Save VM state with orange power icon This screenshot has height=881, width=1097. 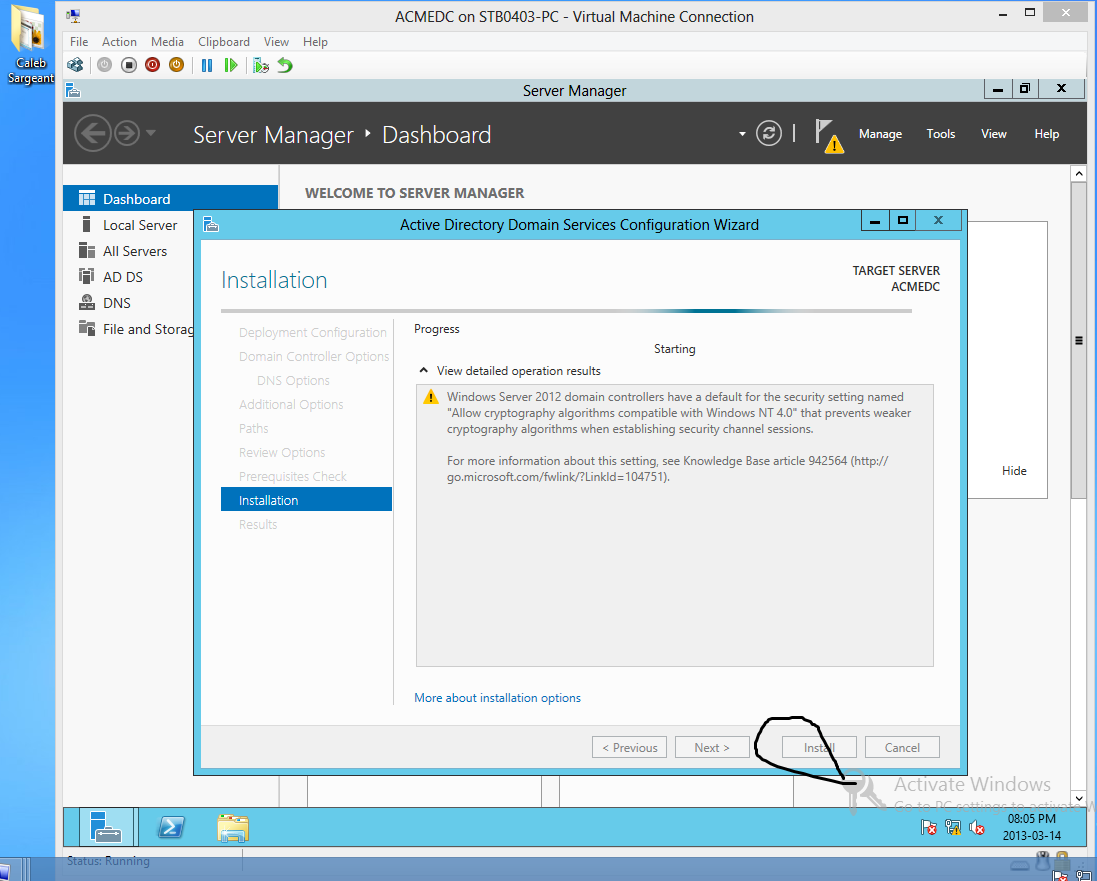point(176,65)
